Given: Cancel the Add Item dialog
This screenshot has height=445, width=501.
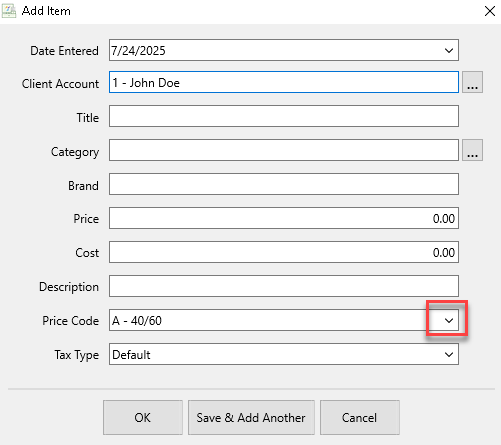Looking at the screenshot, I should (360, 417).
